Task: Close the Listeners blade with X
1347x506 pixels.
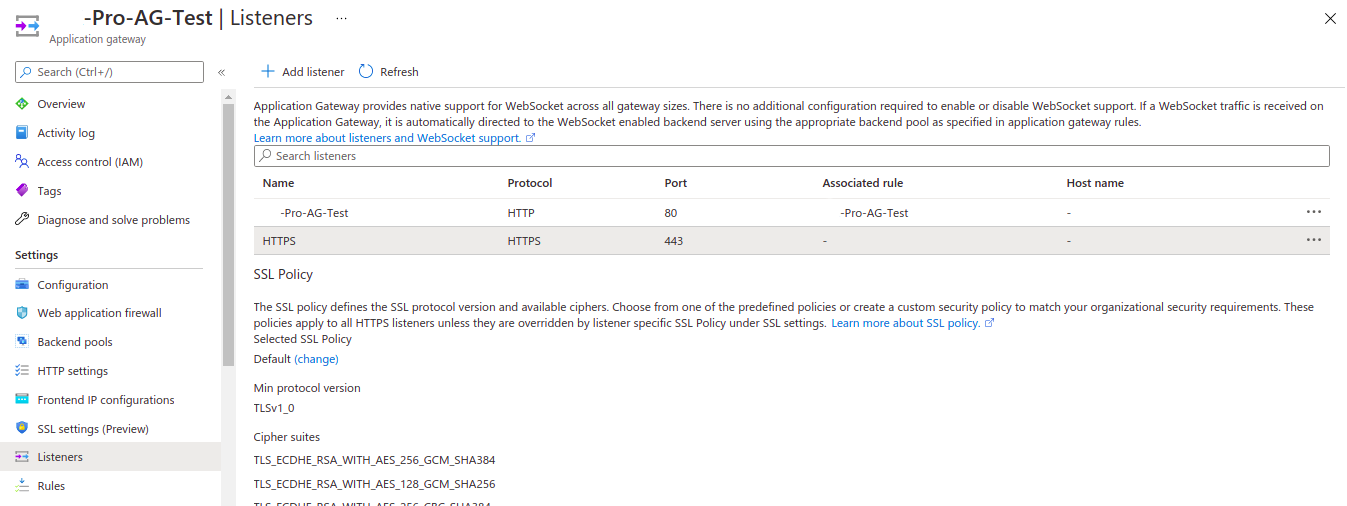Action: (x=1330, y=18)
